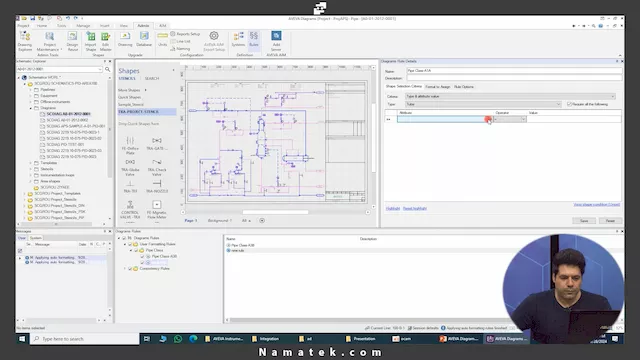Open the Edit Master tool
This screenshot has height=360, width=640.
coord(106,41)
